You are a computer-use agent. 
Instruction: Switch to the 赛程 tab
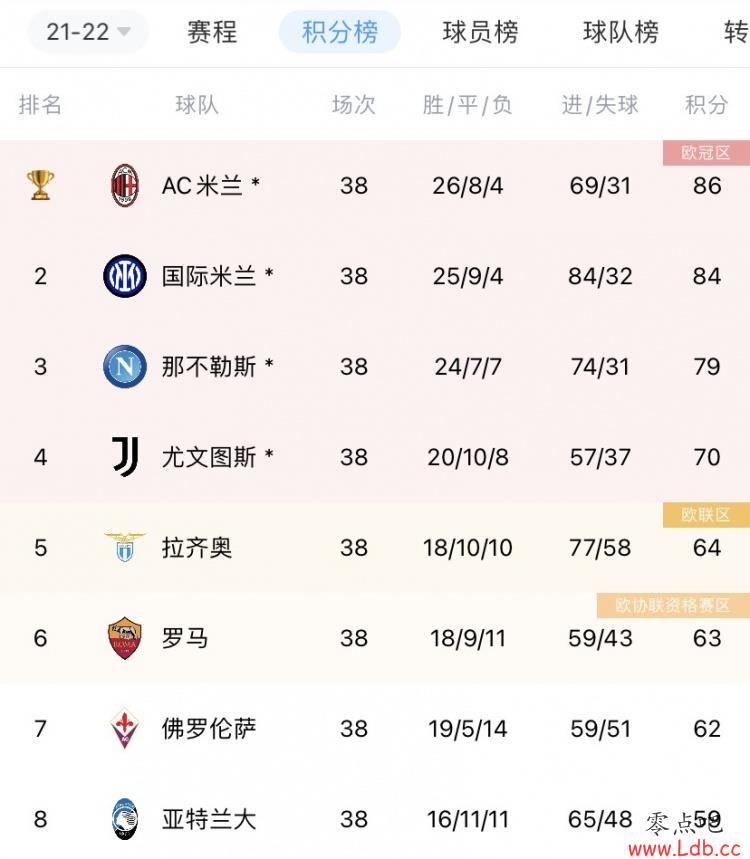213,32
